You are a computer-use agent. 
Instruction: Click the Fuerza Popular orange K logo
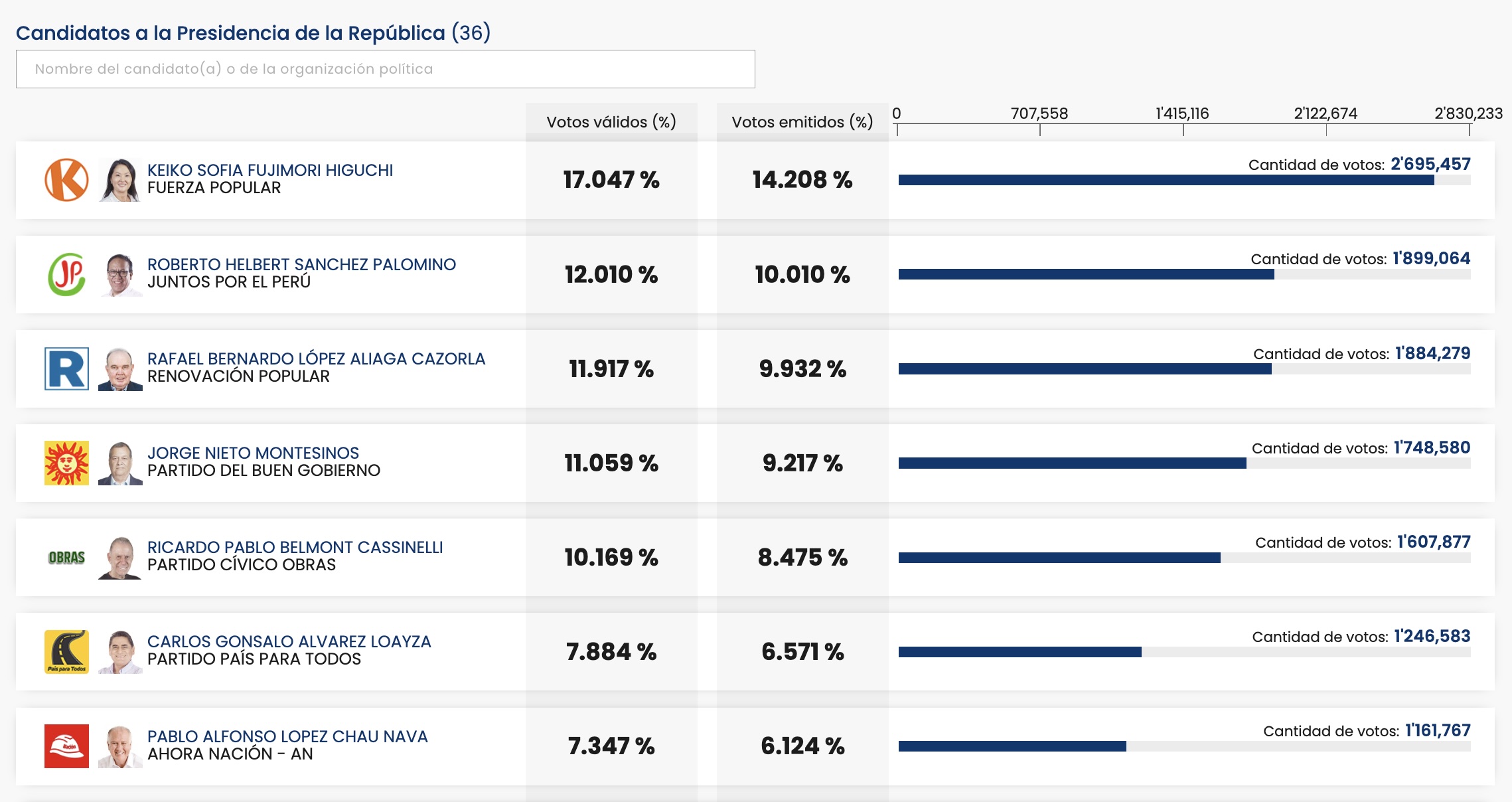(x=66, y=180)
